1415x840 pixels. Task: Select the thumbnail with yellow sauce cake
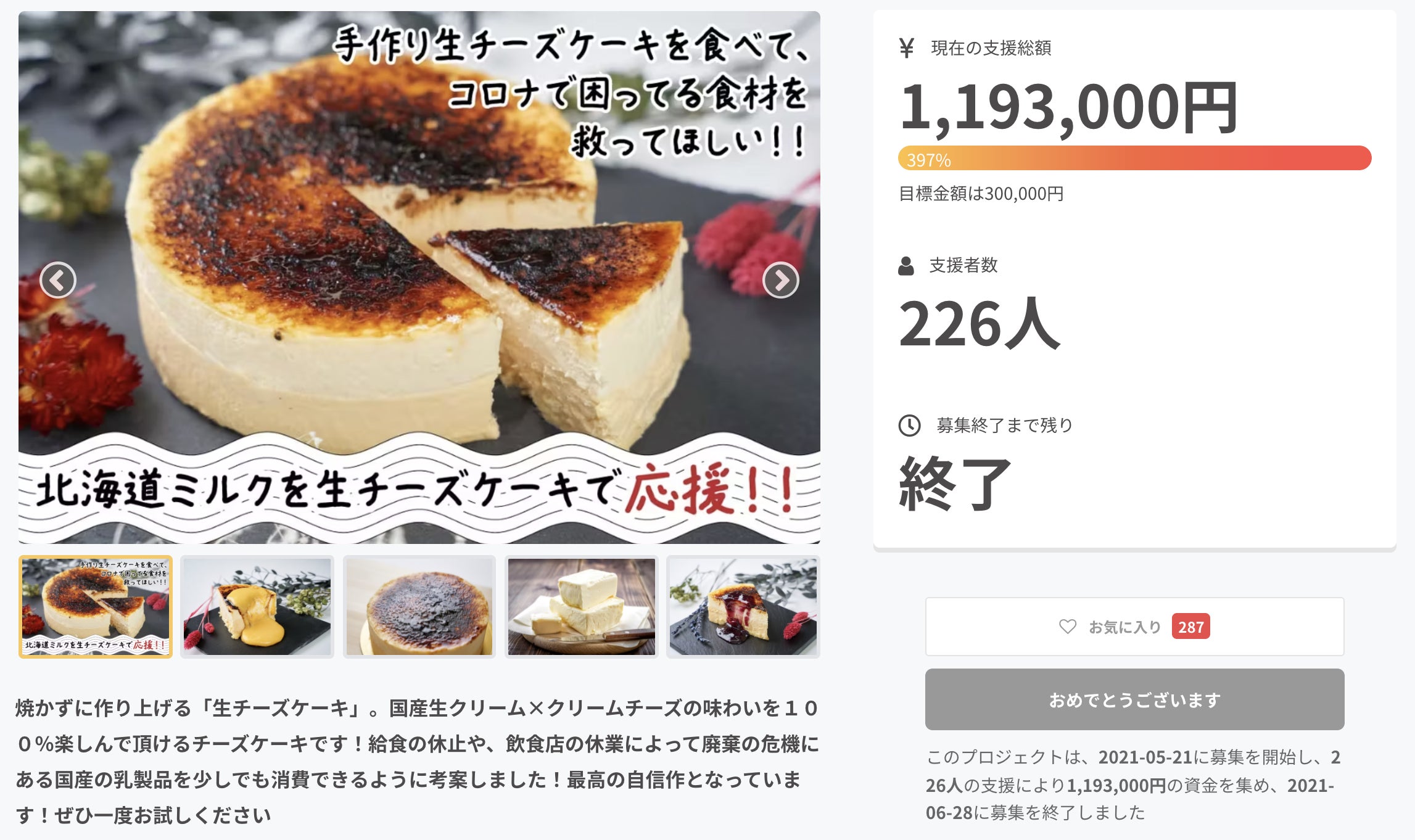[257, 607]
